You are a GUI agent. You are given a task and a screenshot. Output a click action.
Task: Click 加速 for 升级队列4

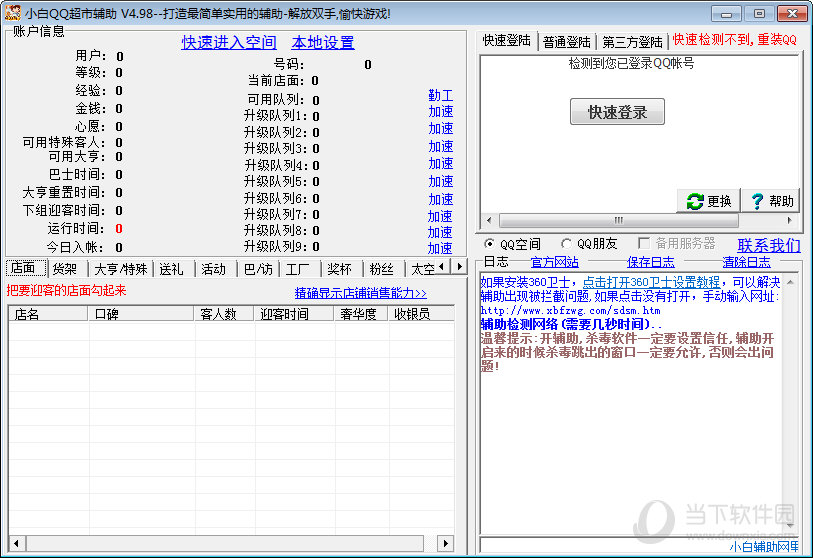point(441,163)
